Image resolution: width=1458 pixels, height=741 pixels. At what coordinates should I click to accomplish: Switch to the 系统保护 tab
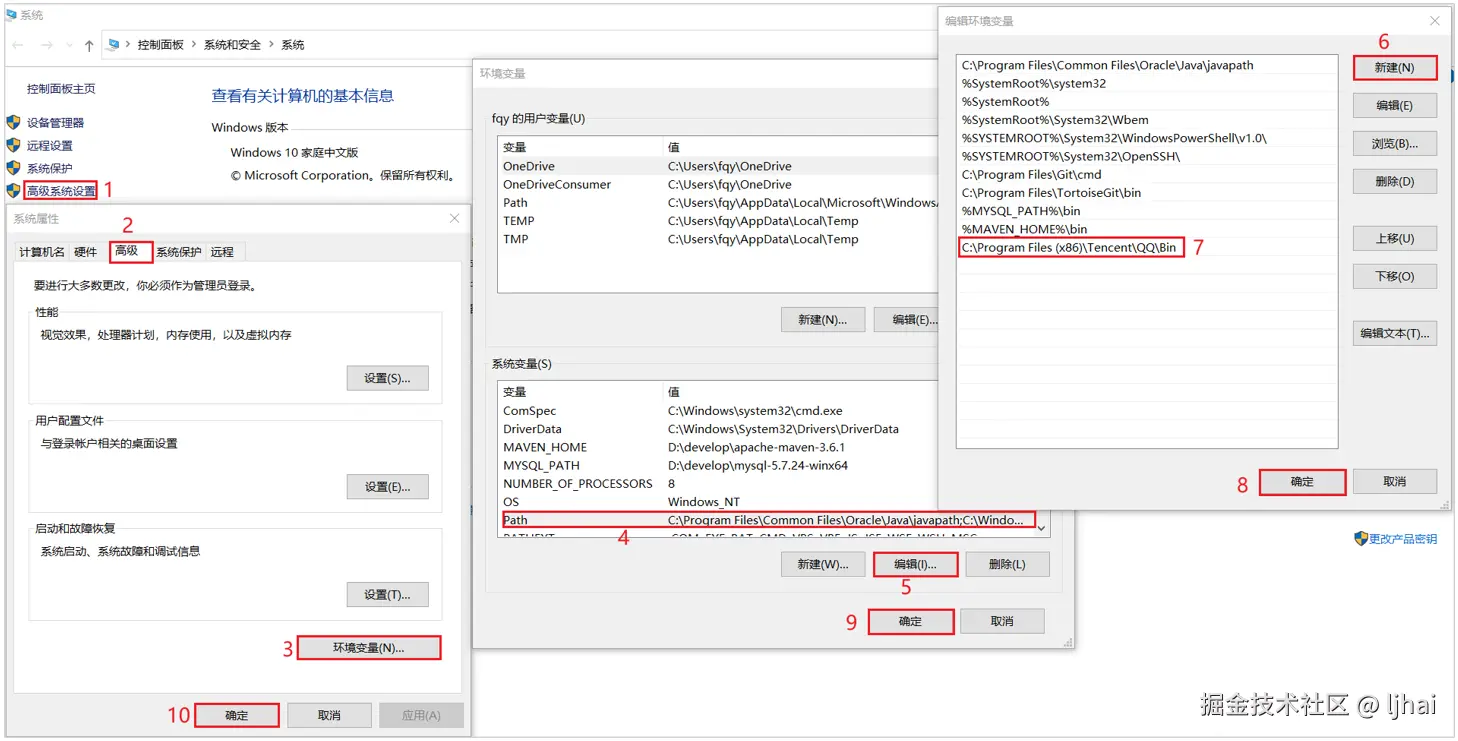point(178,252)
